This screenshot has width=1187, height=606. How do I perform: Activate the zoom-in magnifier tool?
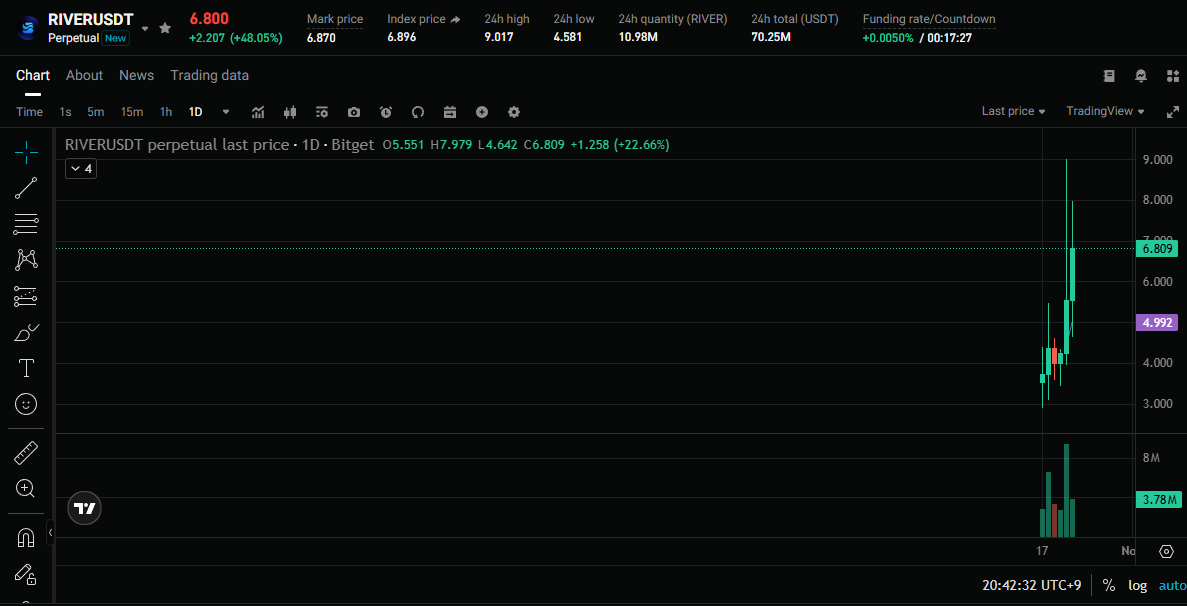coord(26,489)
